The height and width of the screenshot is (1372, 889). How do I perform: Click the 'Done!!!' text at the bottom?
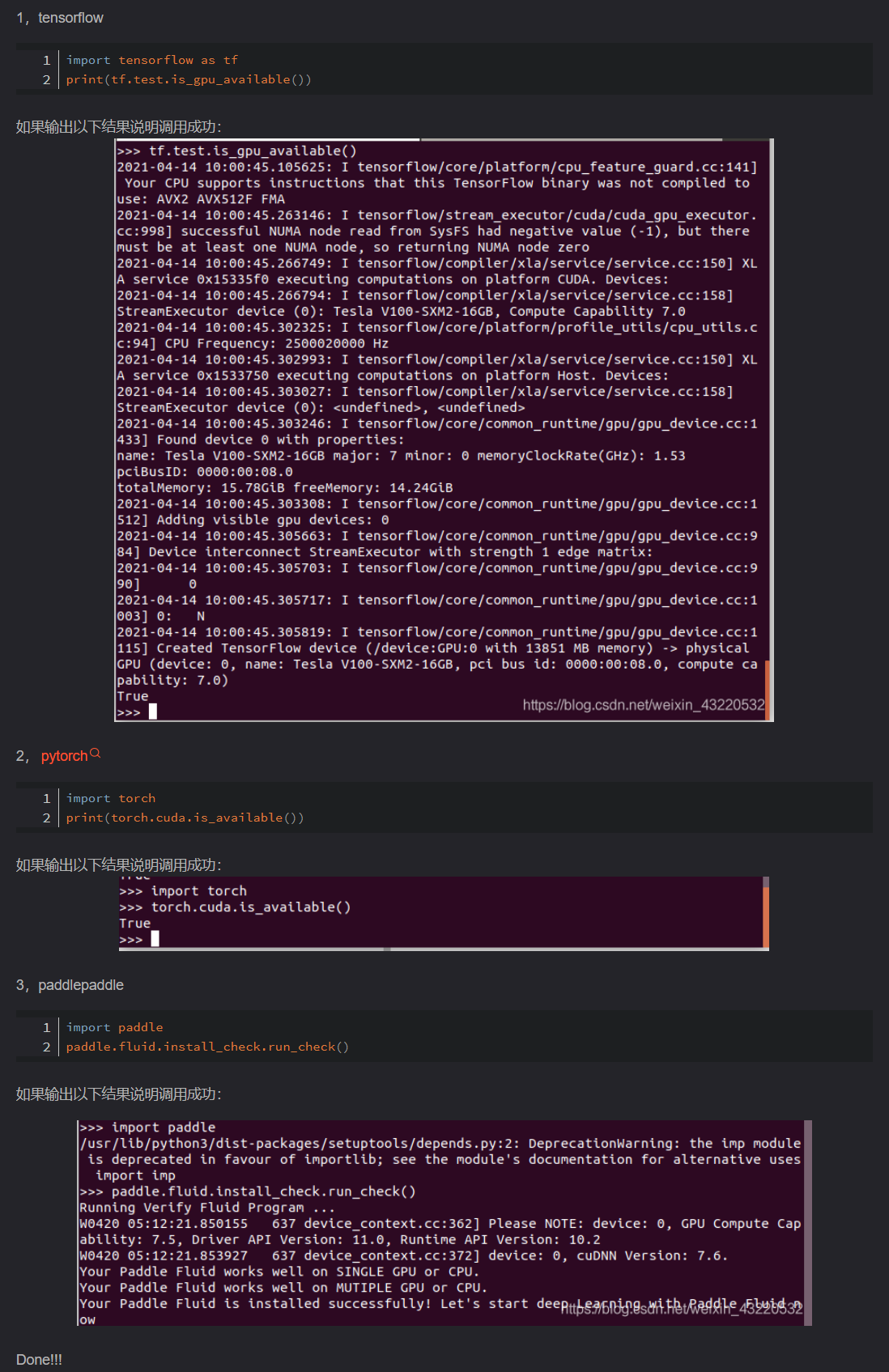39,1360
